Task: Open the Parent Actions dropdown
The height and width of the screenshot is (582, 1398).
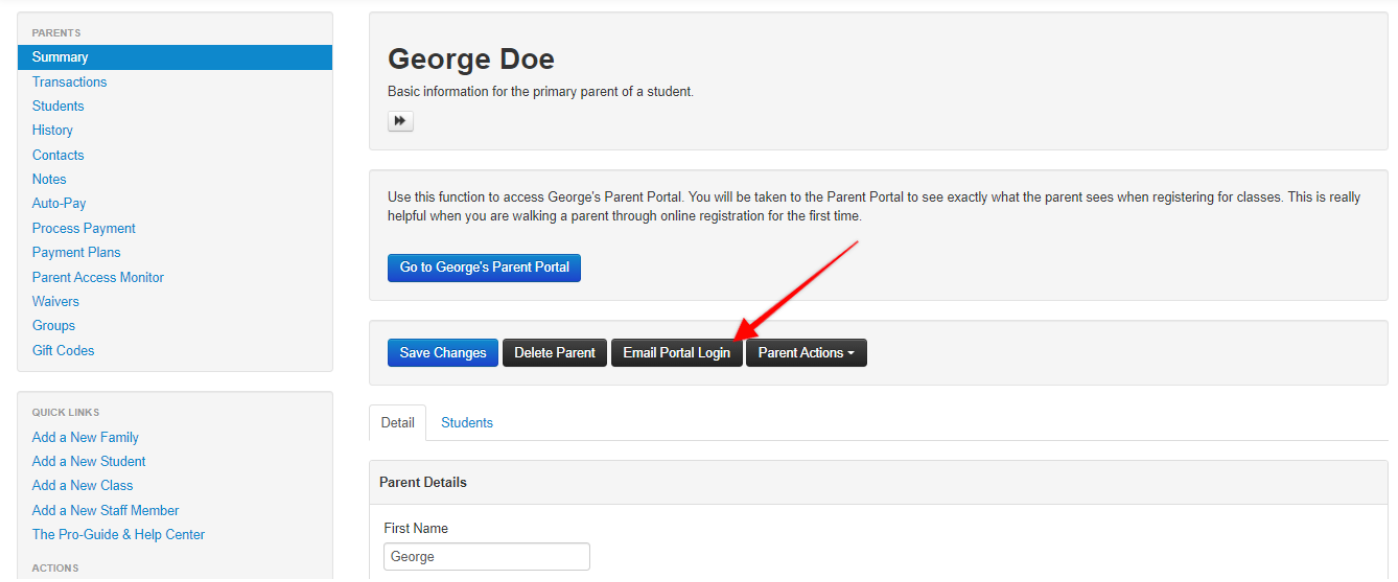Action: (x=806, y=353)
